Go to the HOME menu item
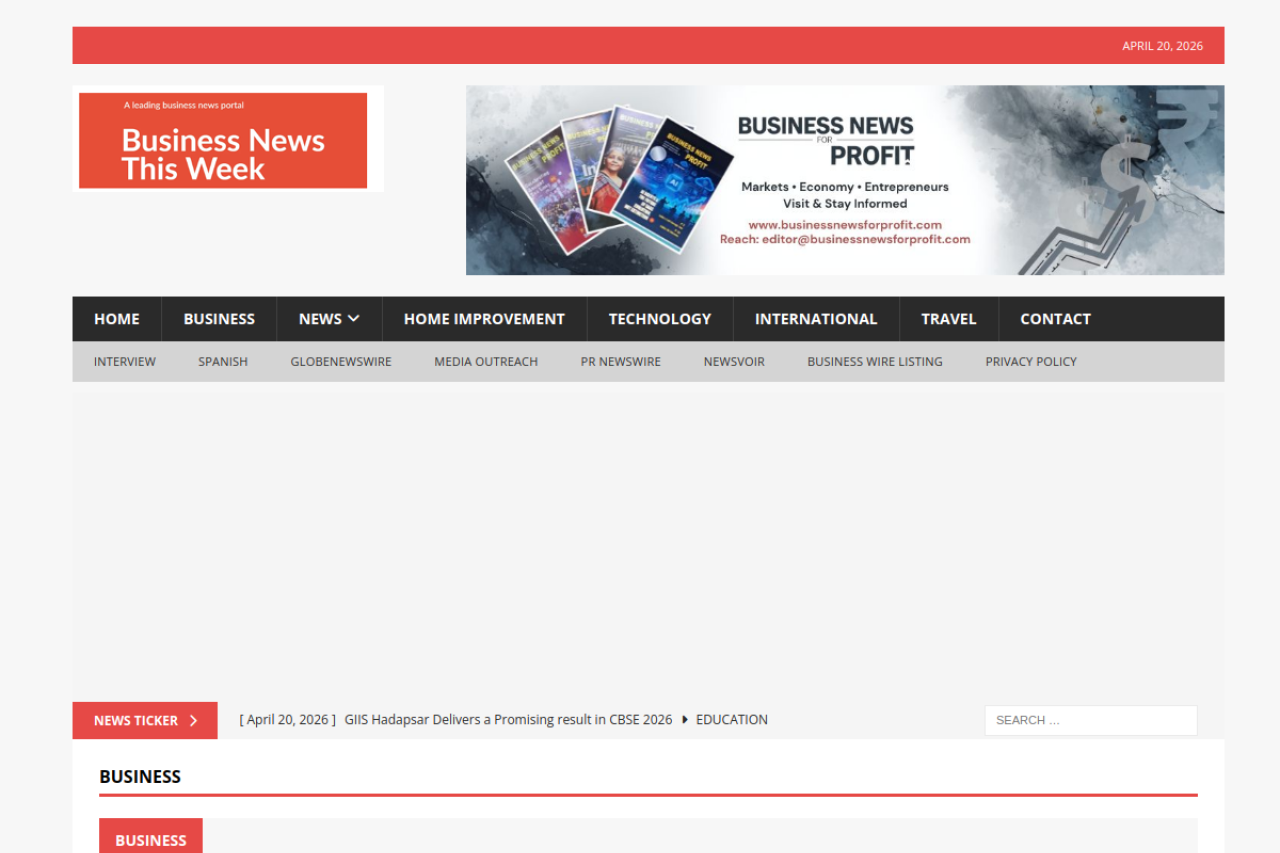 [117, 319]
